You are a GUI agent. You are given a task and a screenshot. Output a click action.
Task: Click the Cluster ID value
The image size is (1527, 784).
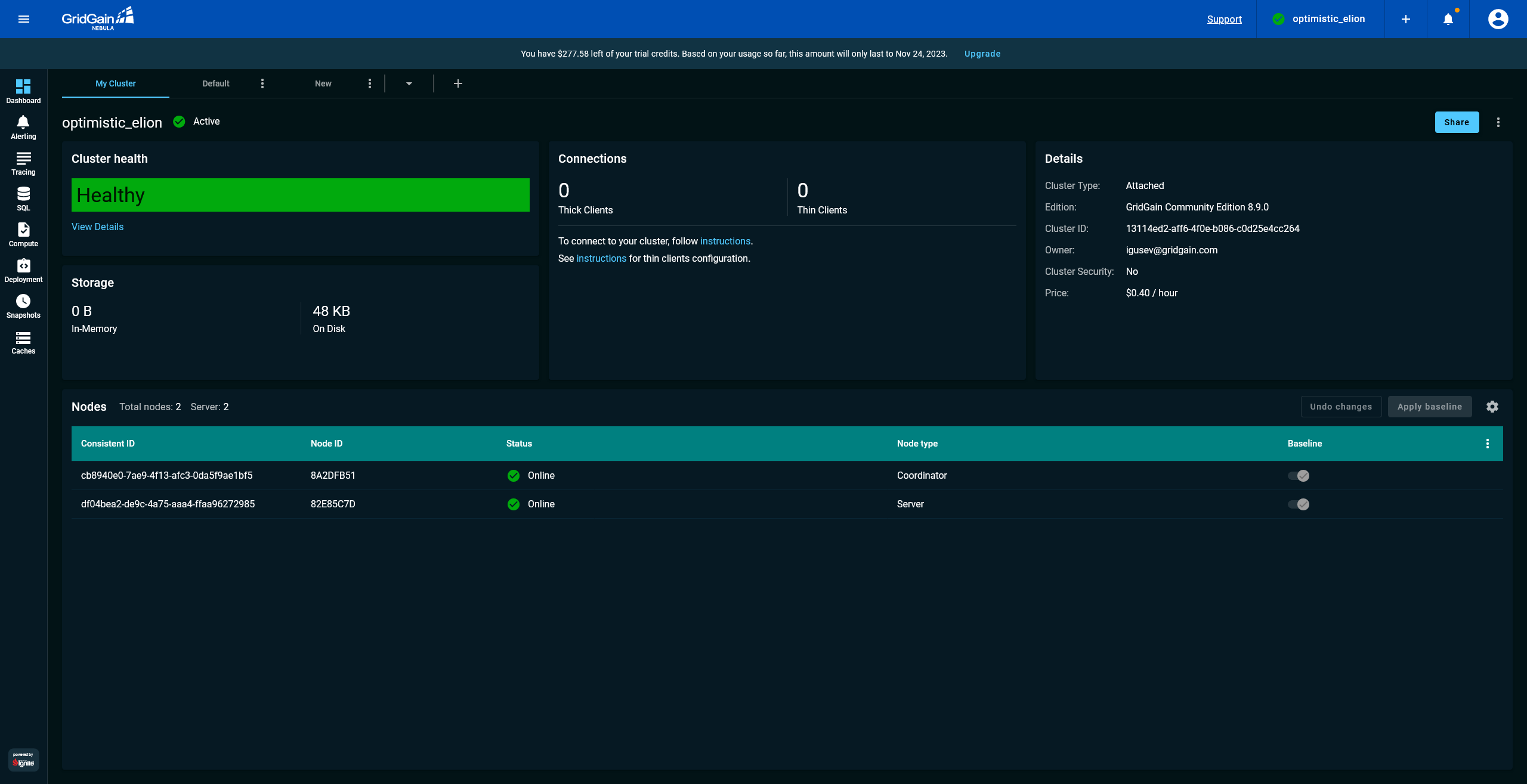[1213, 229]
